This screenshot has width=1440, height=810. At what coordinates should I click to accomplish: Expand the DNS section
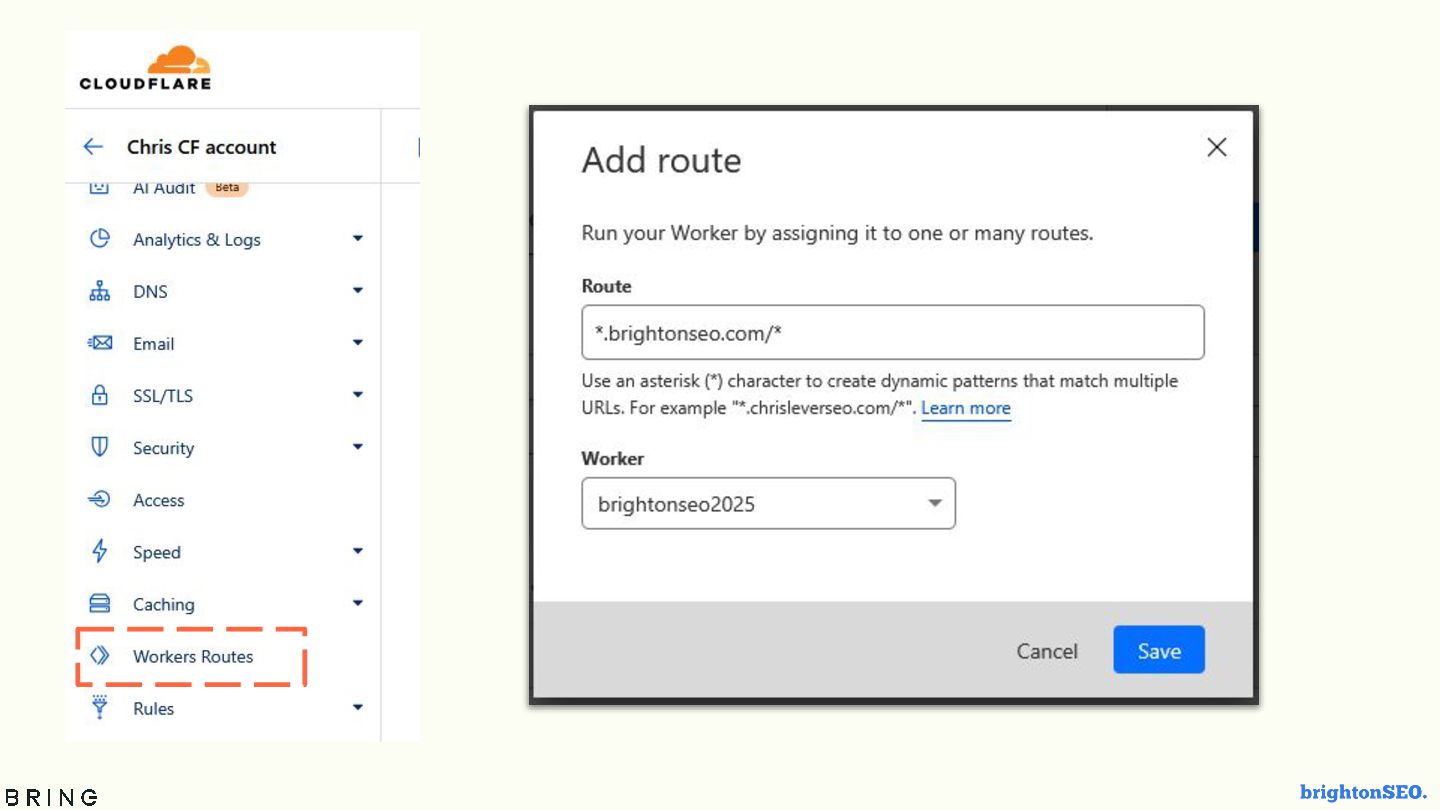click(x=357, y=291)
